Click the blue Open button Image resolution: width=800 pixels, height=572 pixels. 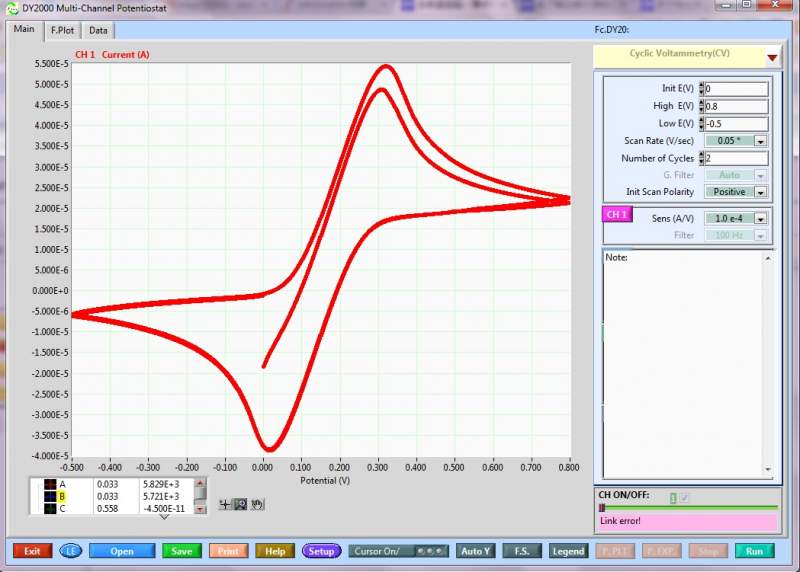click(122, 551)
